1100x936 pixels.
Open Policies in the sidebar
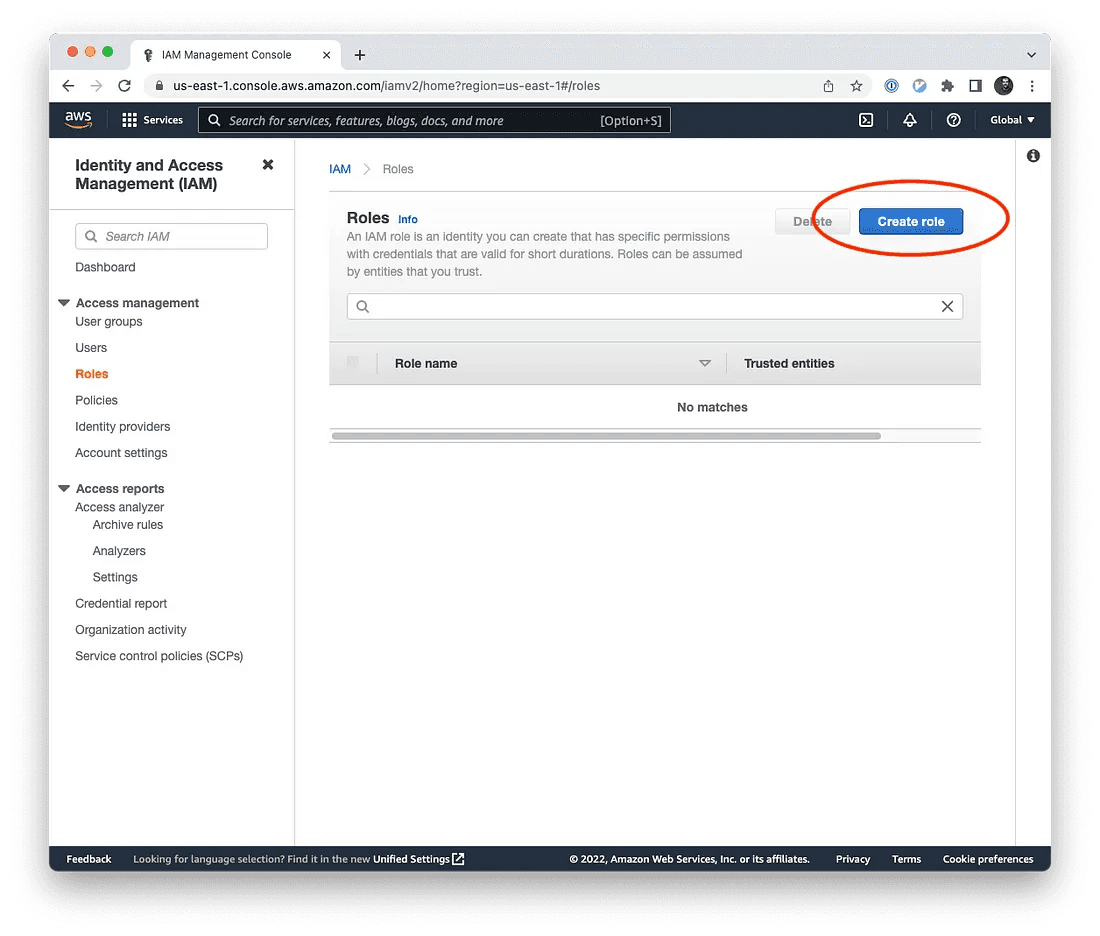pos(96,400)
